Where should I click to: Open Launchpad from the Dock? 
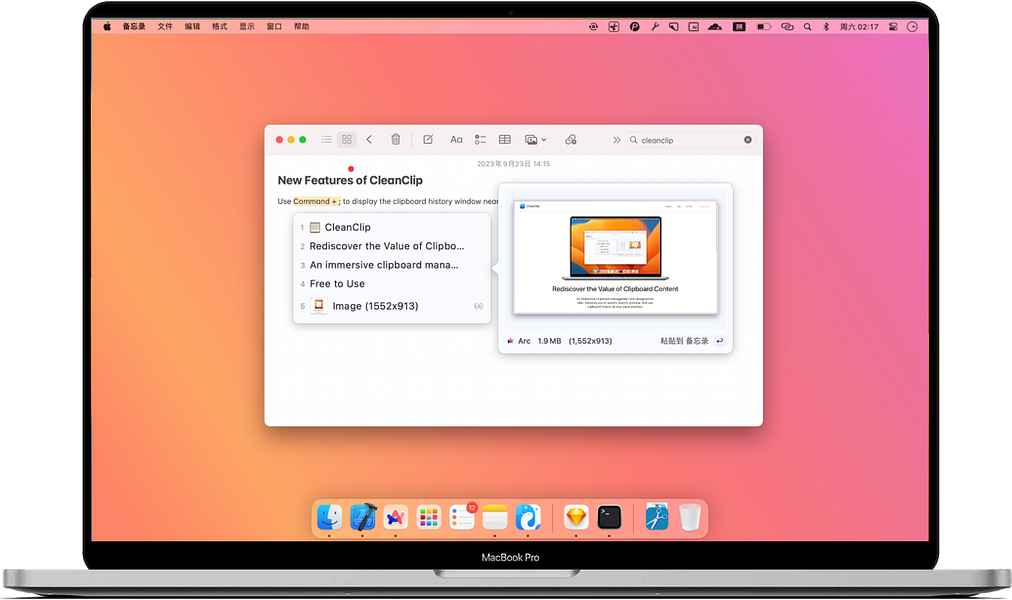click(429, 517)
